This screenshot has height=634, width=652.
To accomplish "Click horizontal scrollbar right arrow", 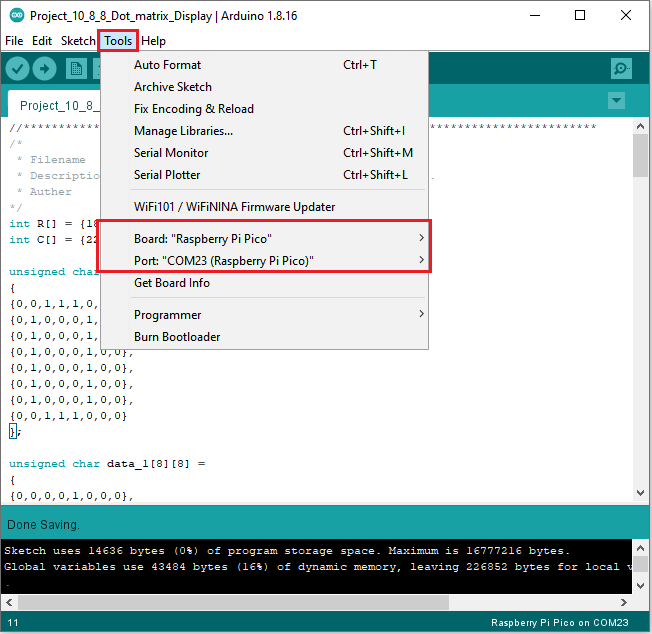I will click(x=624, y=602).
